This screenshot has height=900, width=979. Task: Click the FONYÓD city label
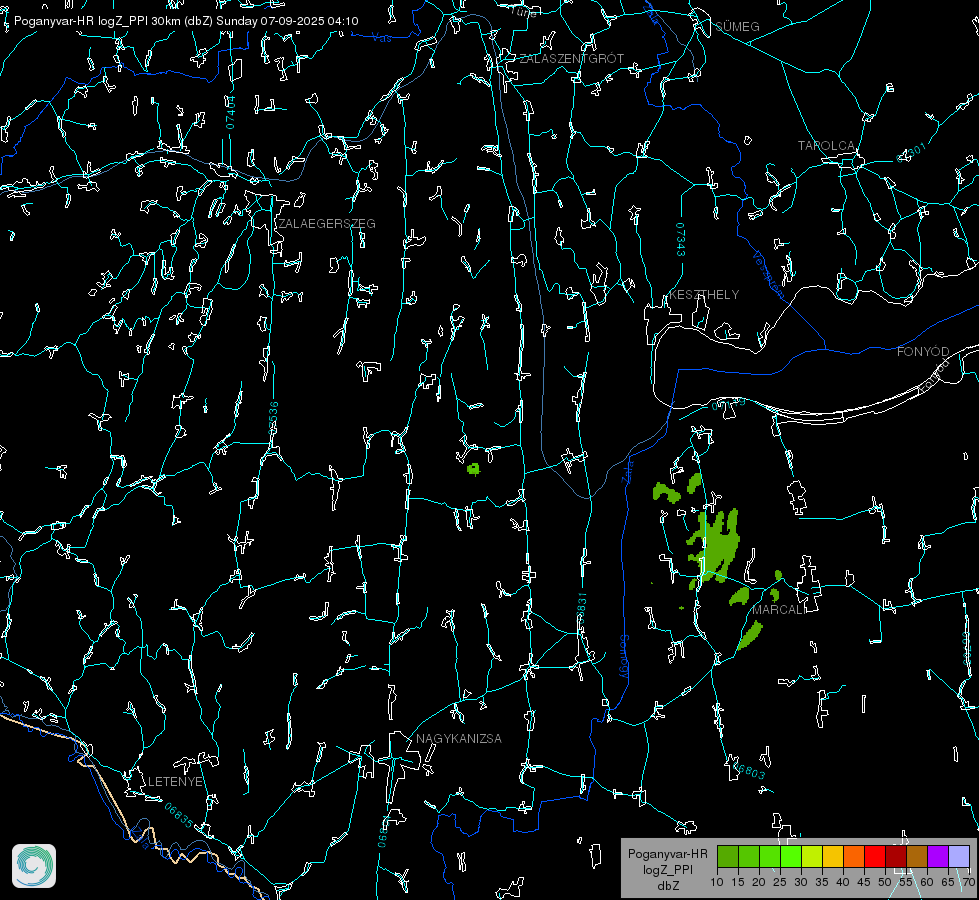923,352
